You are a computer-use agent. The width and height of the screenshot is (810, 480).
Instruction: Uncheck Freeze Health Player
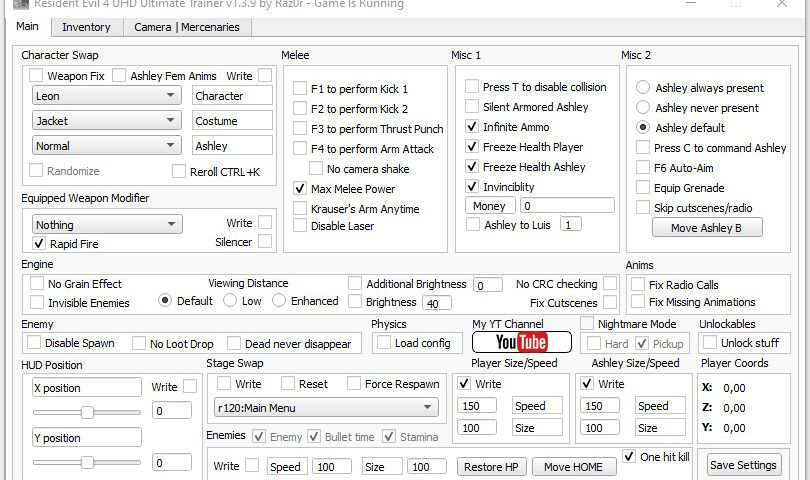pos(472,147)
